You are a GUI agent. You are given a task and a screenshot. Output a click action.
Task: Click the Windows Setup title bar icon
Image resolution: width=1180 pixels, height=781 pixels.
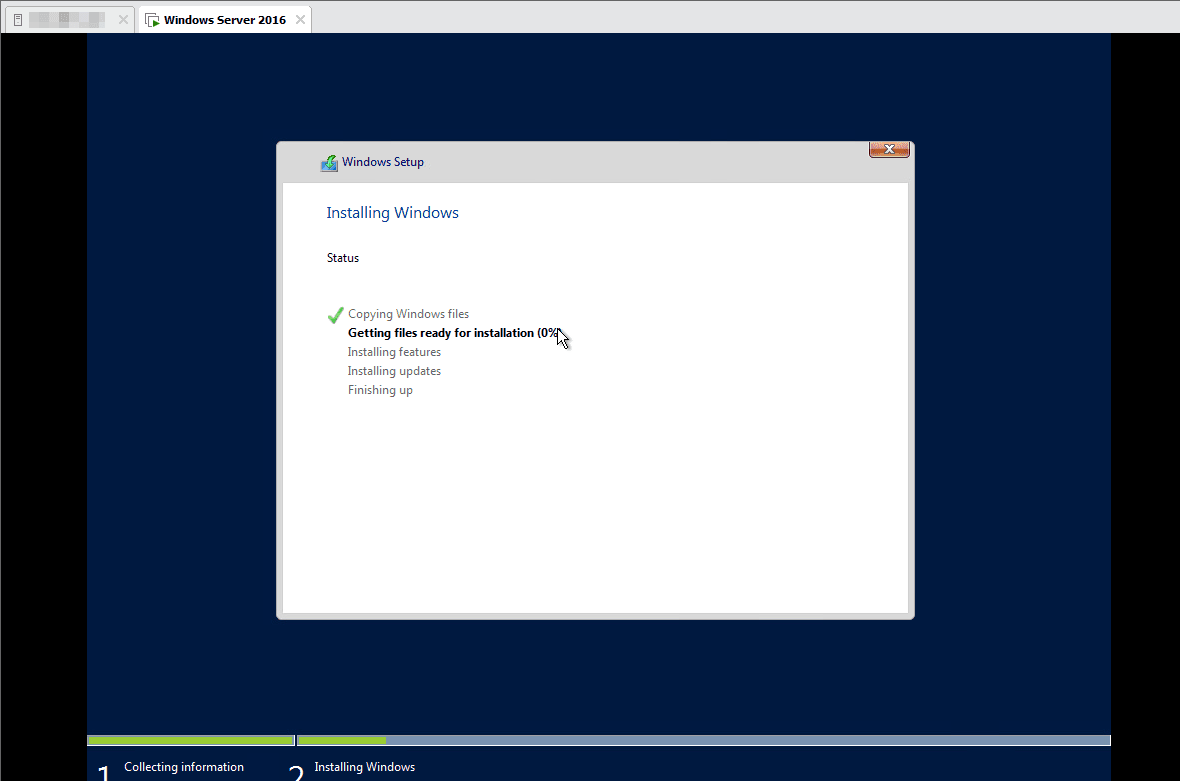329,162
